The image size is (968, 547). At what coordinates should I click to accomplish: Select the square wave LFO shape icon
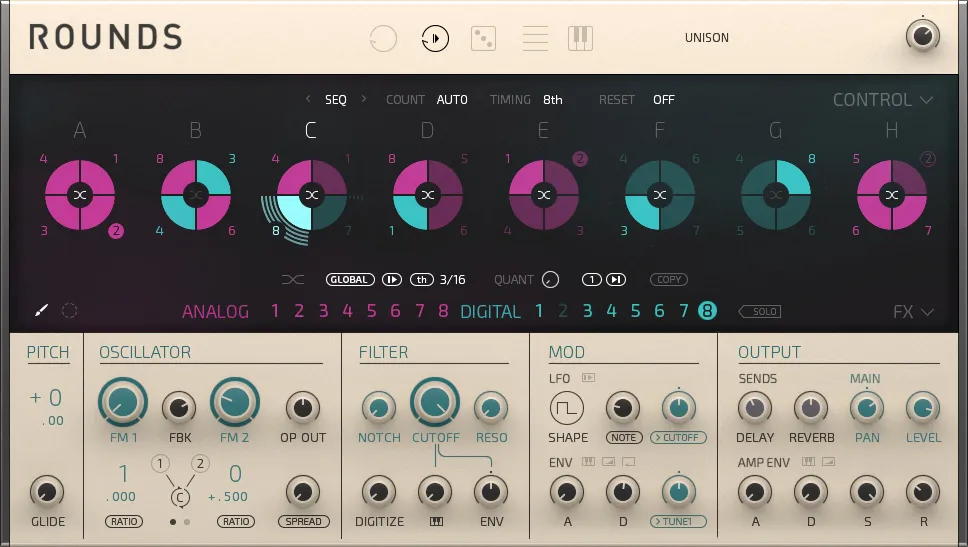566,408
